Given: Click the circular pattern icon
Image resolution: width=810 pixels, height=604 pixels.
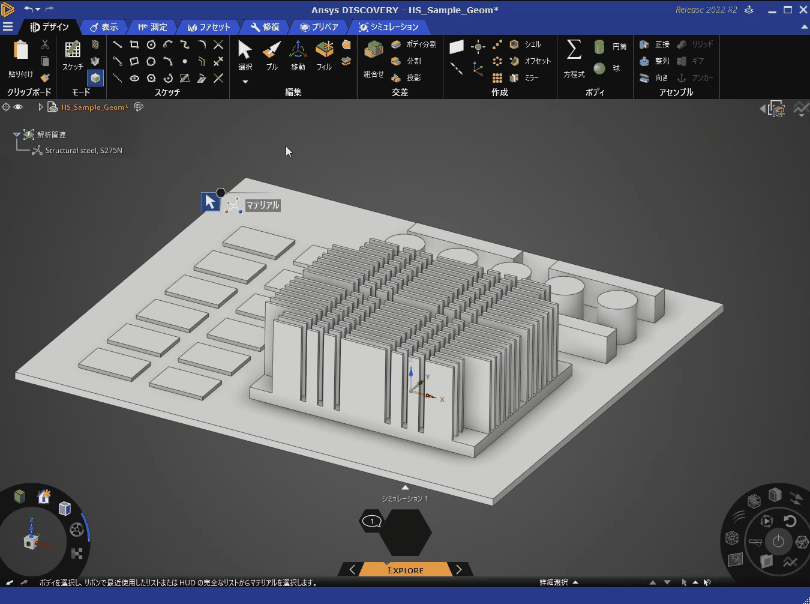Looking at the screenshot, I should coord(497,61).
